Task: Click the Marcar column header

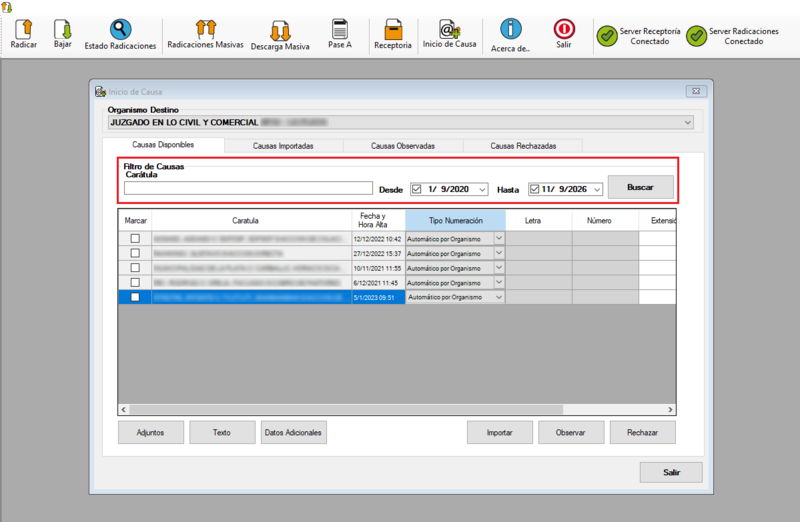Action: (x=135, y=220)
